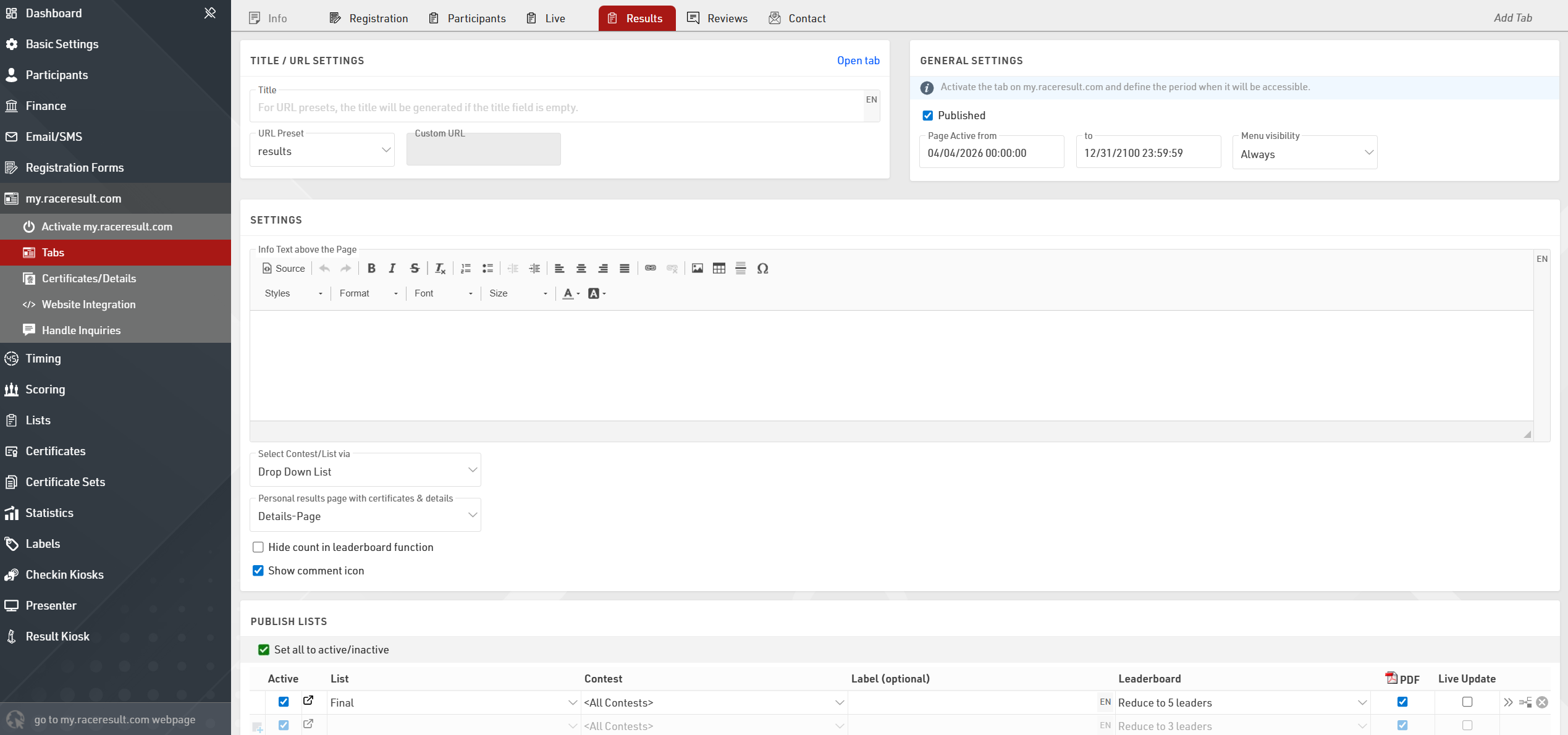This screenshot has width=1568, height=735.
Task: Insert an image via editor toolbar icon
Action: [x=697, y=268]
